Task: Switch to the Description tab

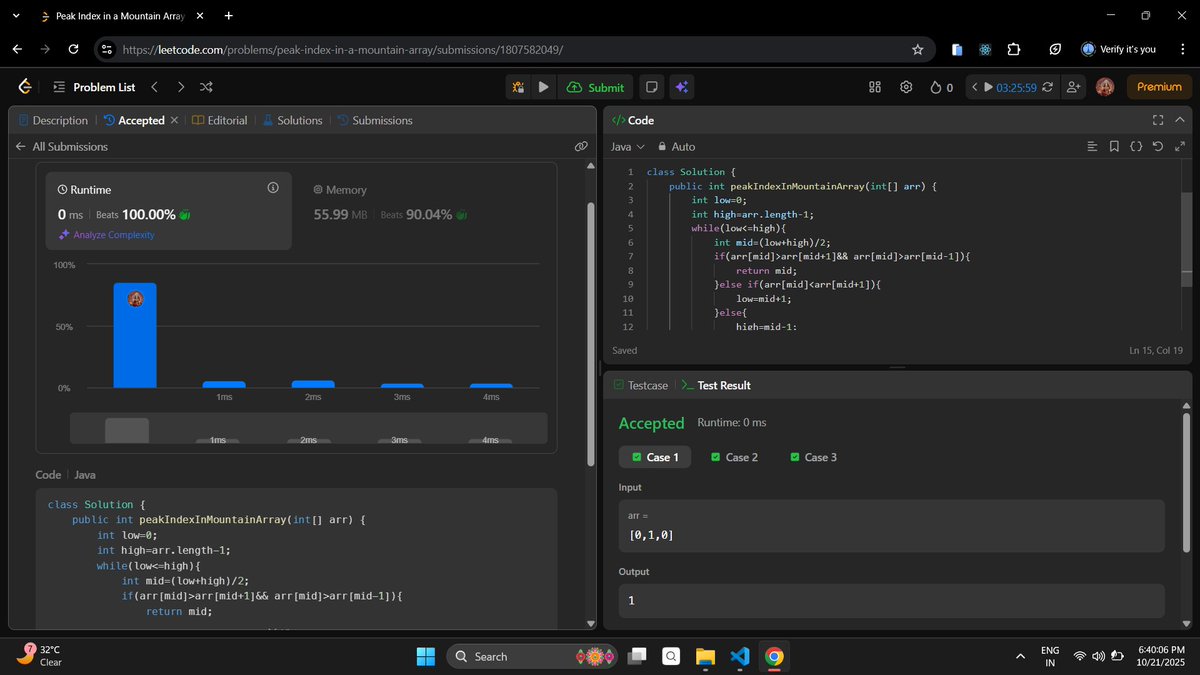Action: coord(53,120)
